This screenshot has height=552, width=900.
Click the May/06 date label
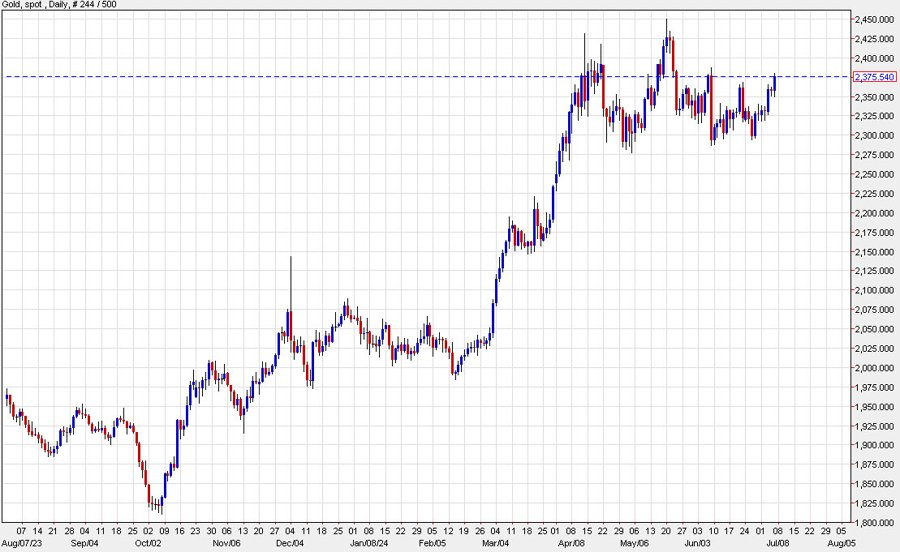(x=634, y=543)
